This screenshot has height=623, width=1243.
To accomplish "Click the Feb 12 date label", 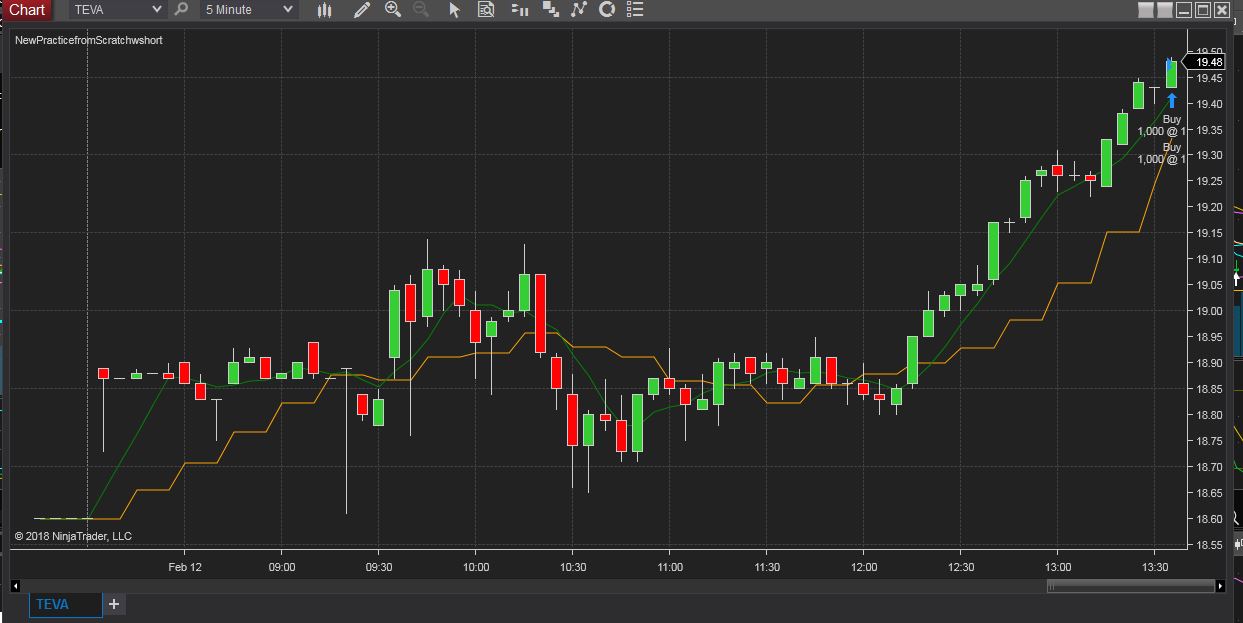I will (x=185, y=567).
